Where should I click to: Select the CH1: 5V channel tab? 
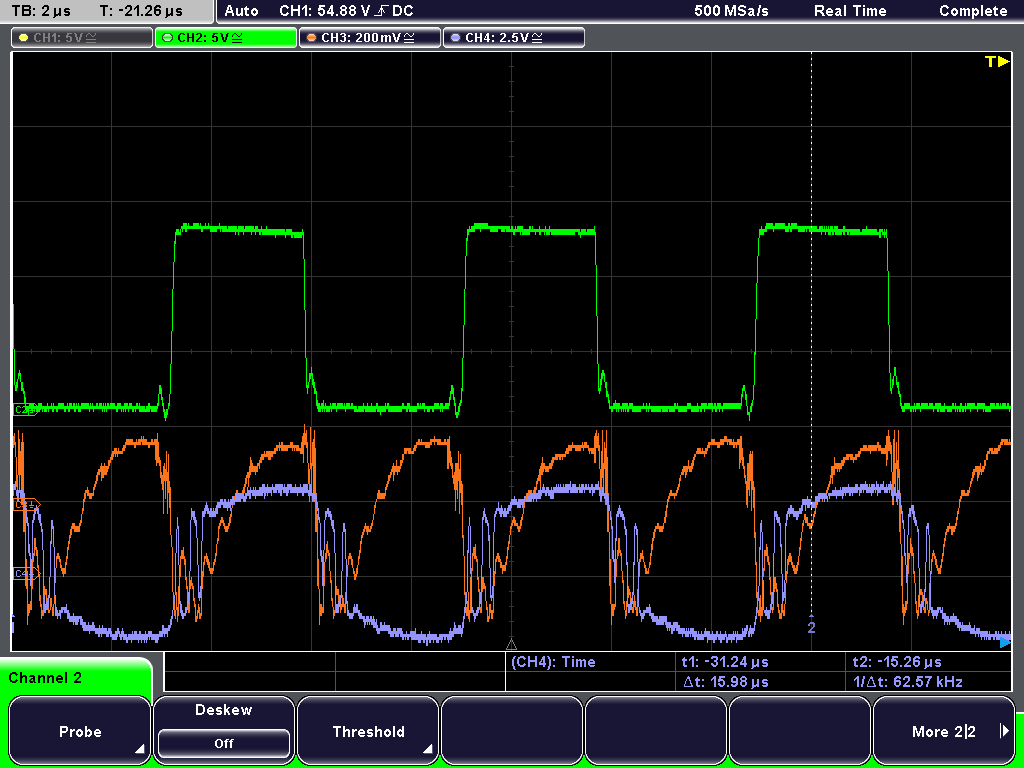coord(82,38)
